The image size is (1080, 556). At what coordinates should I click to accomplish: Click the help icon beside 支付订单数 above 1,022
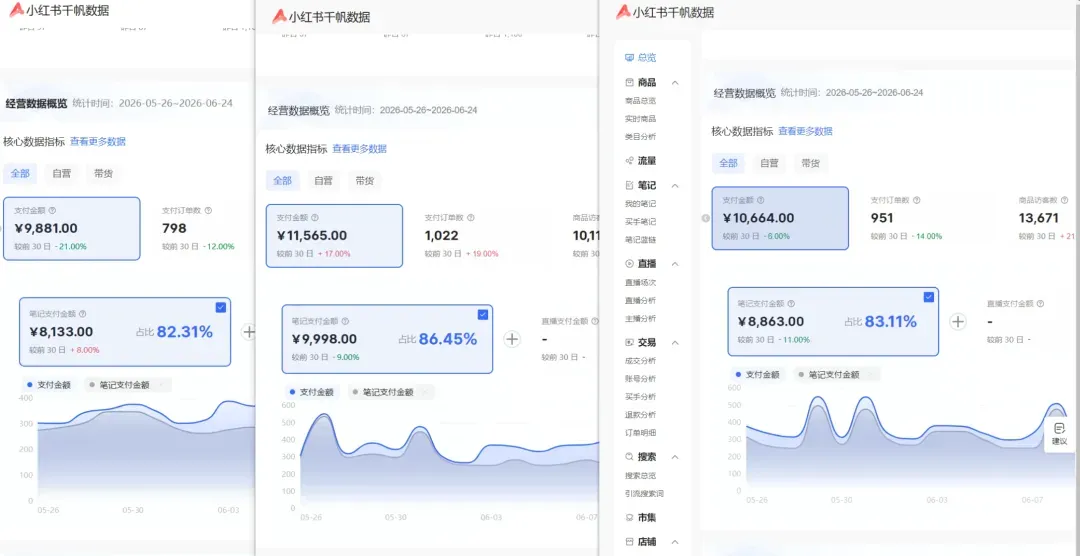(x=470, y=218)
